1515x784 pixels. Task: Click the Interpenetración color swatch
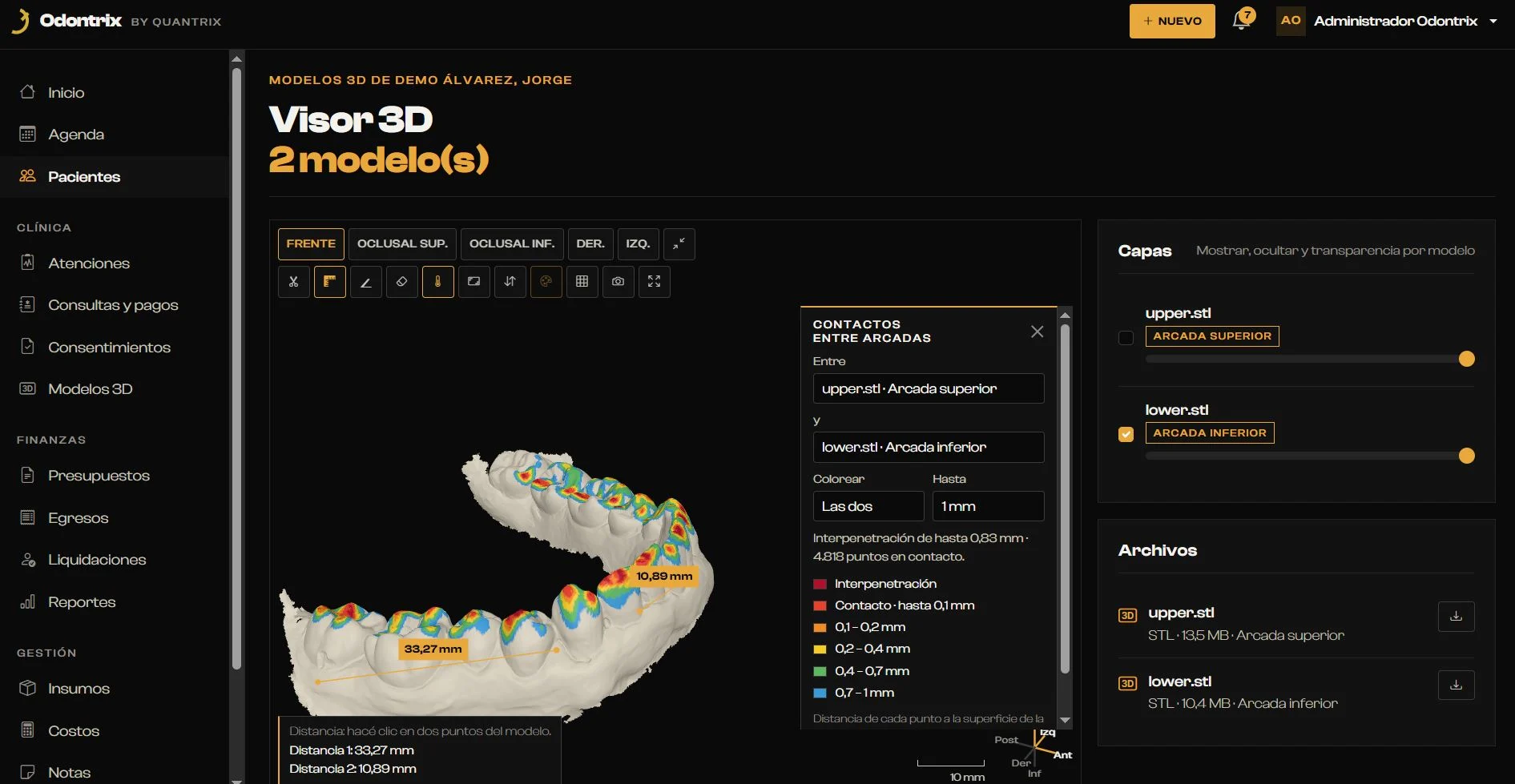click(820, 585)
